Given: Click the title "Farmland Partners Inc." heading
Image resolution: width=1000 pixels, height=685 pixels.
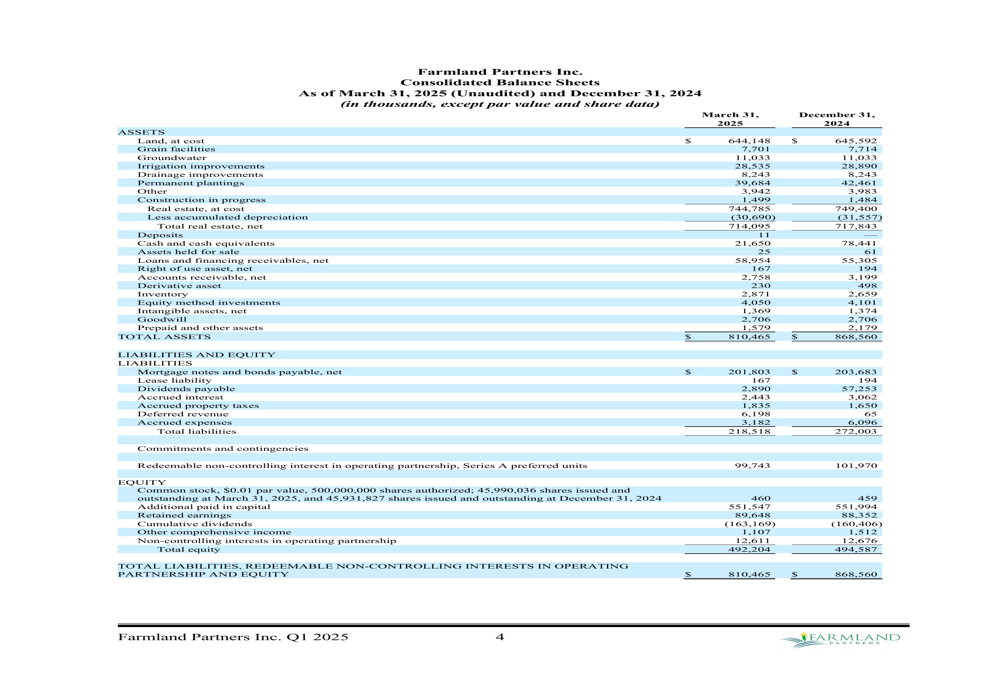Looking at the screenshot, I should point(500,72).
